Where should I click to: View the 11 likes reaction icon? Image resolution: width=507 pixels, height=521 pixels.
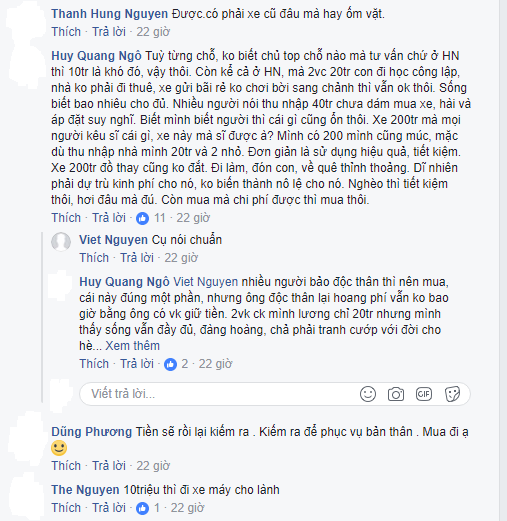142,218
